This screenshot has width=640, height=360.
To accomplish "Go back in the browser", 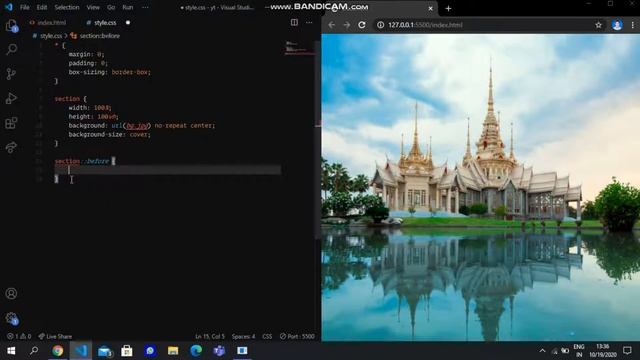I will click(x=331, y=25).
